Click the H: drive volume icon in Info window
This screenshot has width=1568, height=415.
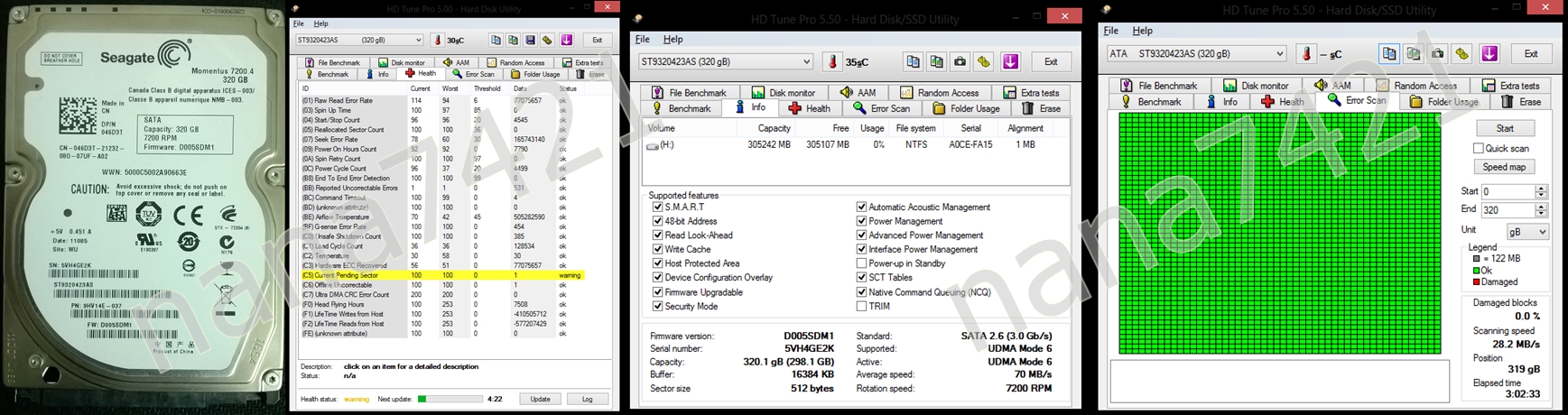point(653,145)
